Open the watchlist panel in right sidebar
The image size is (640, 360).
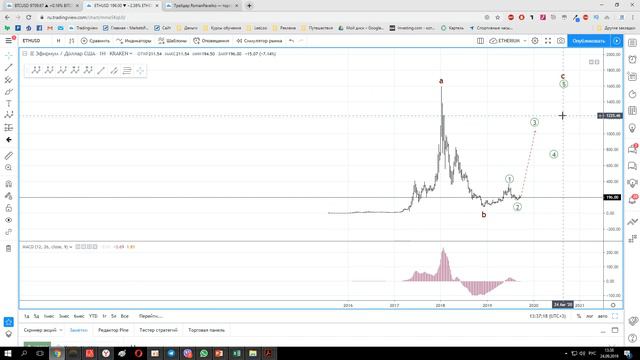(x=632, y=43)
